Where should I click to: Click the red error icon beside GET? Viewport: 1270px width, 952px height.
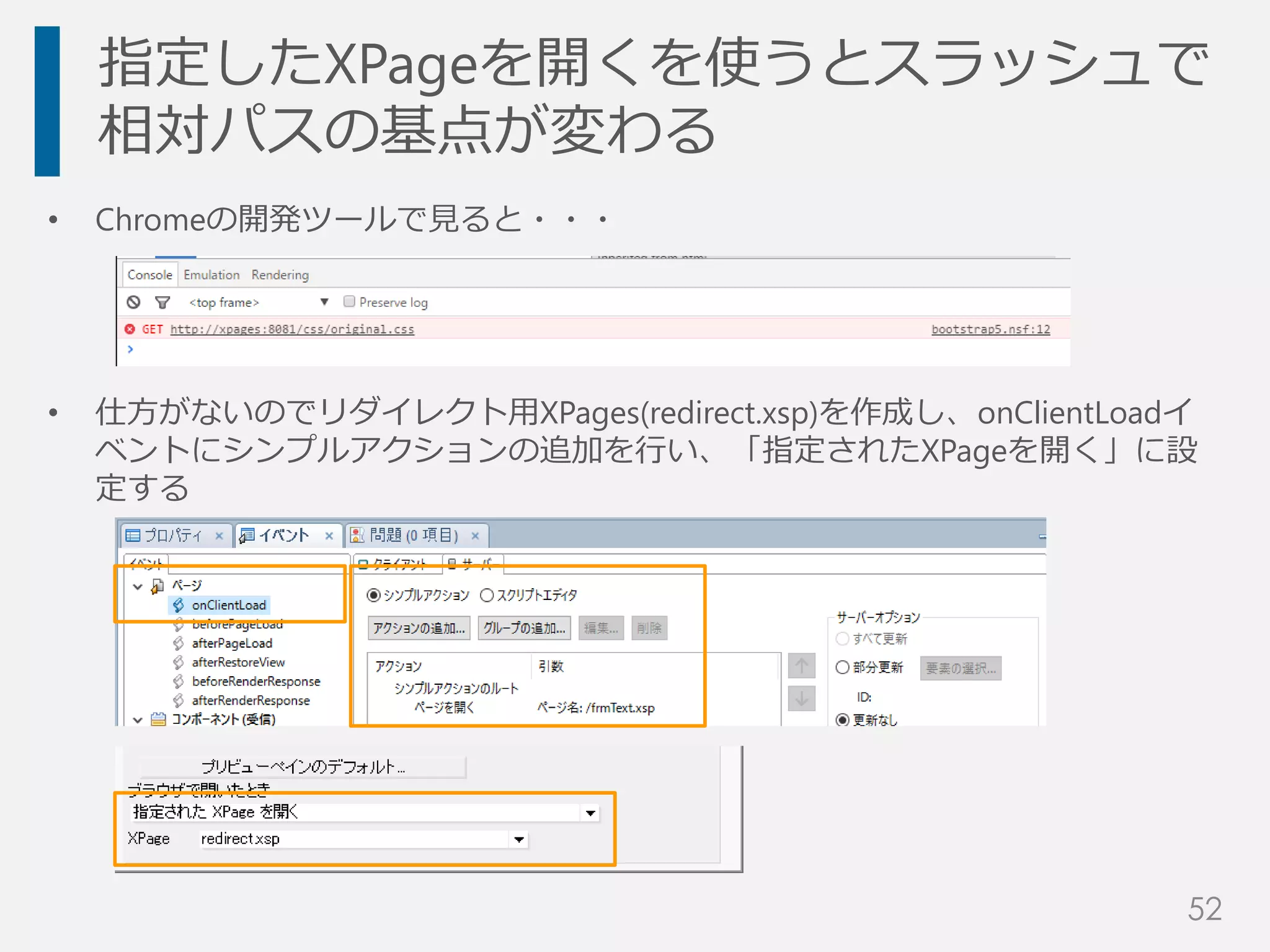click(x=130, y=329)
